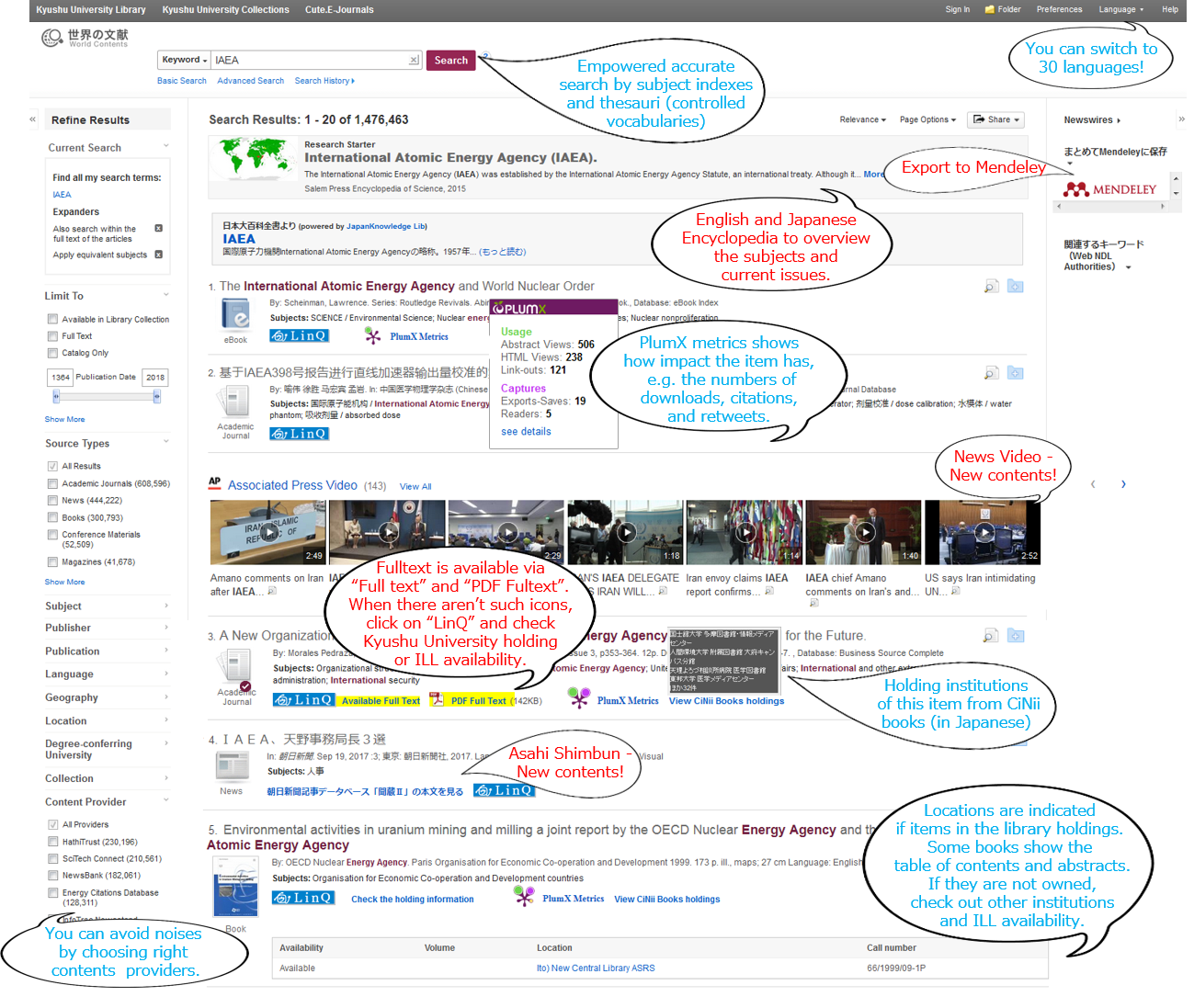Click the LinQ icon under result 2
The image size is (1194, 1008).
(x=298, y=434)
